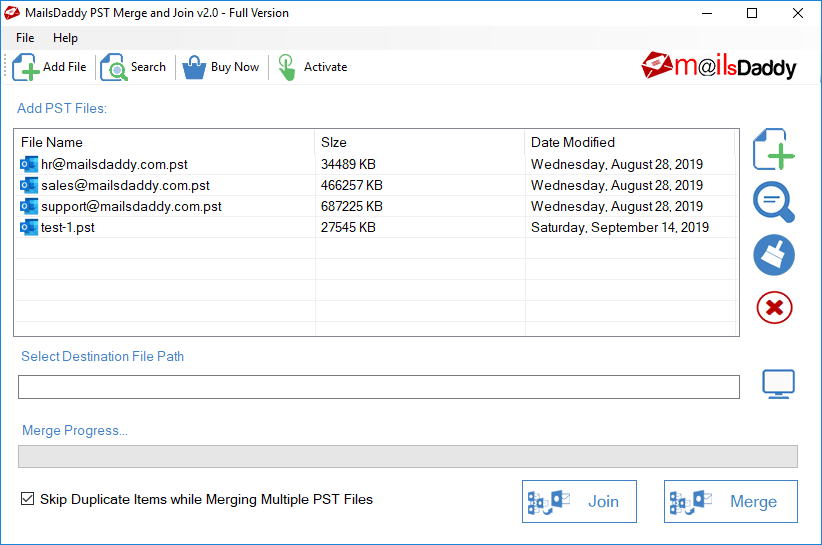Click the Outlook icon of test-1.pst
This screenshot has width=822, height=545.
(29, 227)
